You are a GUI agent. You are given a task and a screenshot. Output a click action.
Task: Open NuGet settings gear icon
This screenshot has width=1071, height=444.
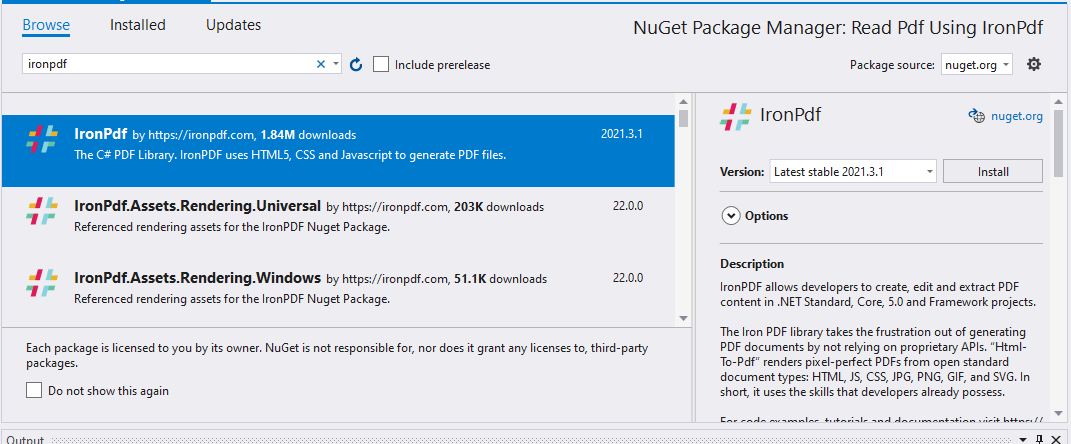(1034, 64)
